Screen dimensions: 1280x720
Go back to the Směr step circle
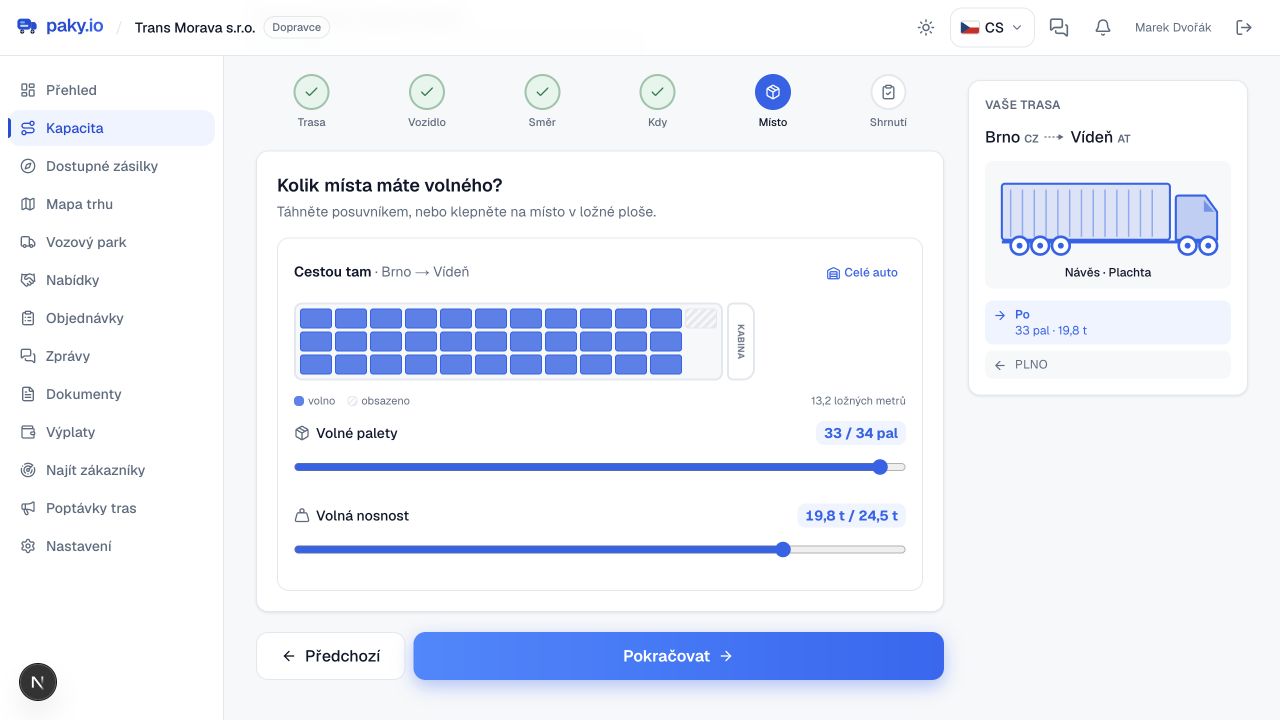pyautogui.click(x=542, y=92)
